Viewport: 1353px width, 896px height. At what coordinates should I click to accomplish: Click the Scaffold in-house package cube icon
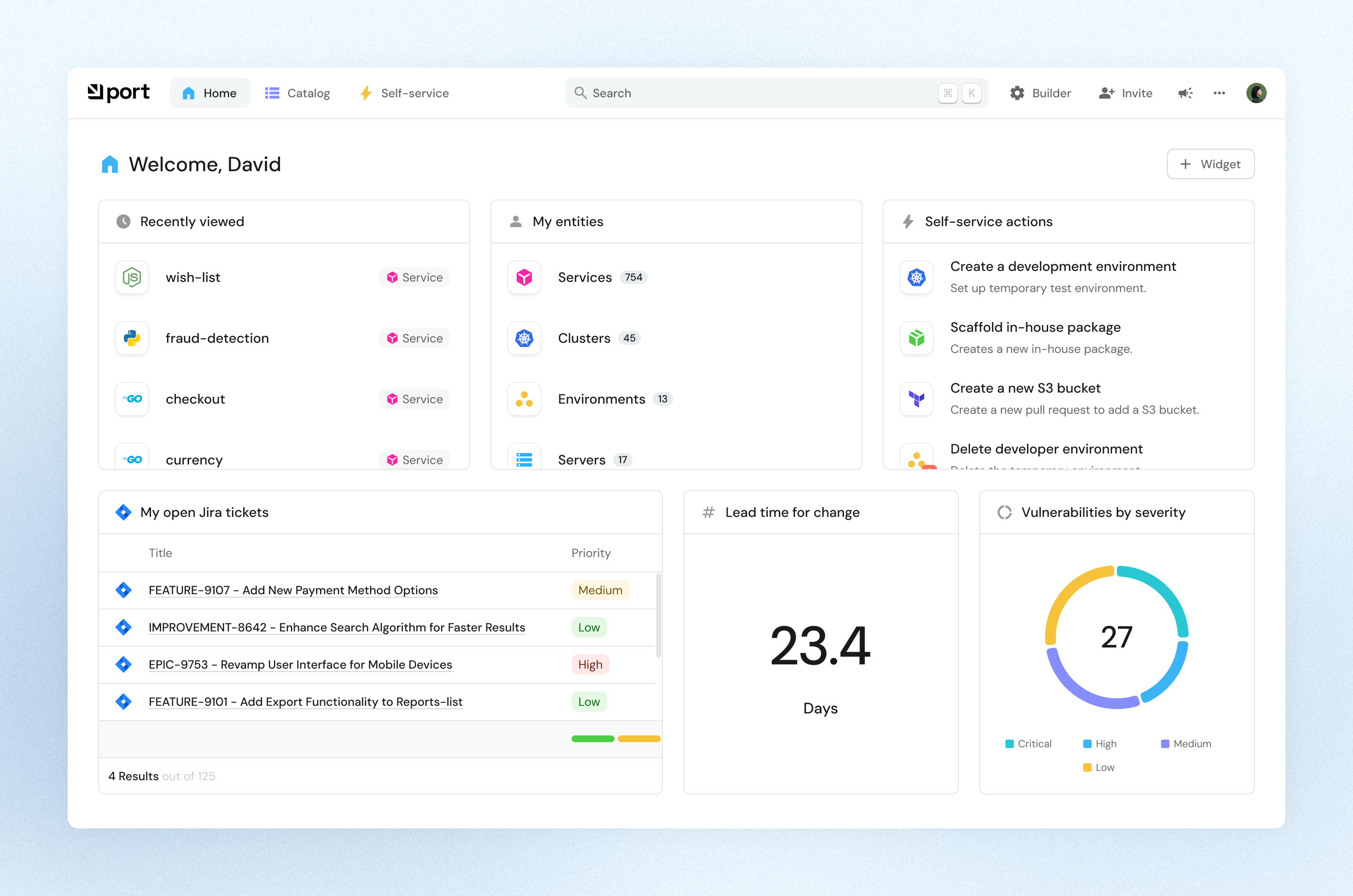click(x=916, y=338)
